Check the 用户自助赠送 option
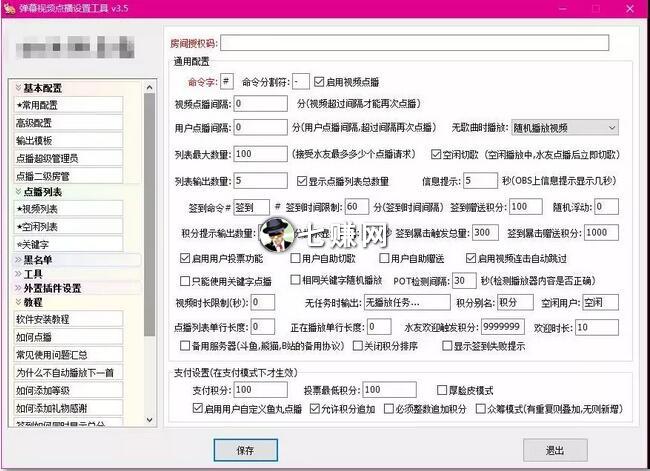The height and width of the screenshot is (471, 650). click(384, 258)
